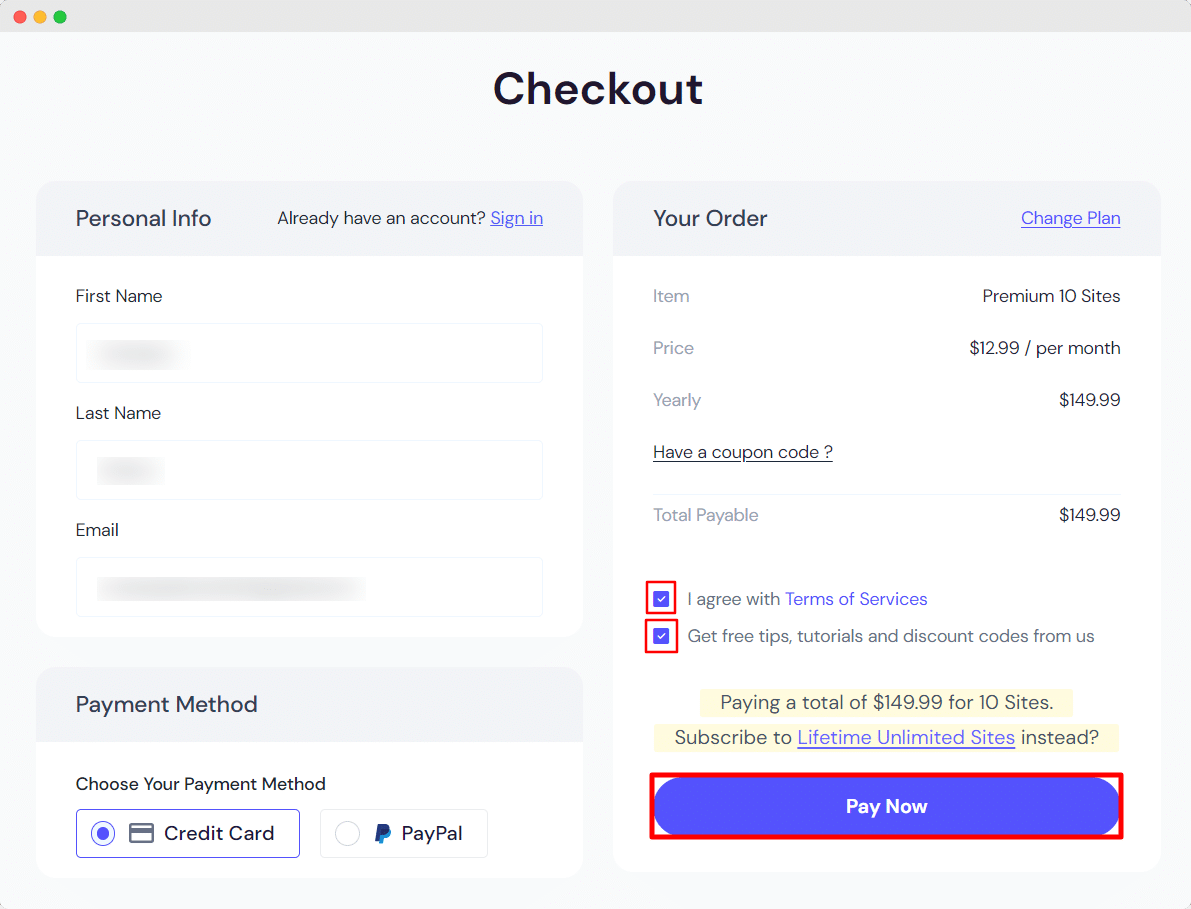Choose the PayPal payment option box

(404, 833)
